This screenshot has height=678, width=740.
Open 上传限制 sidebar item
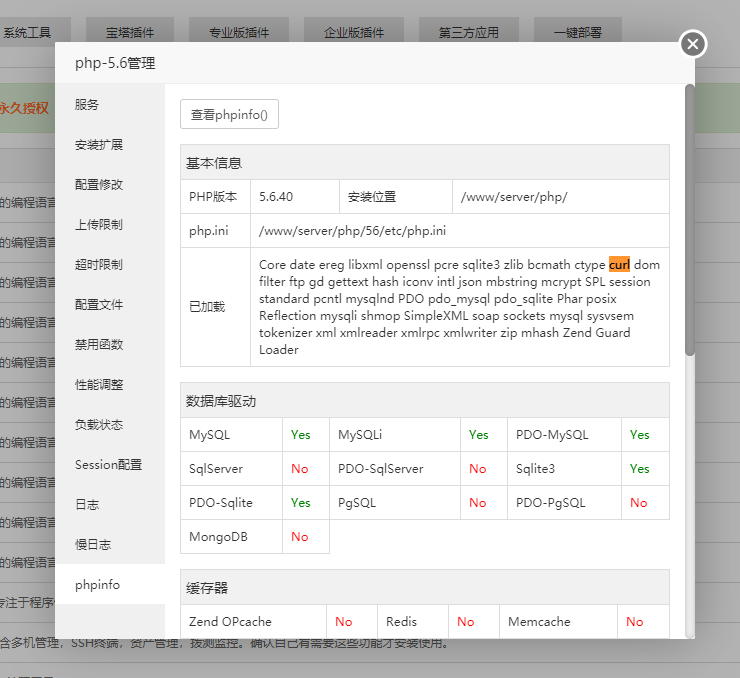tap(99, 225)
